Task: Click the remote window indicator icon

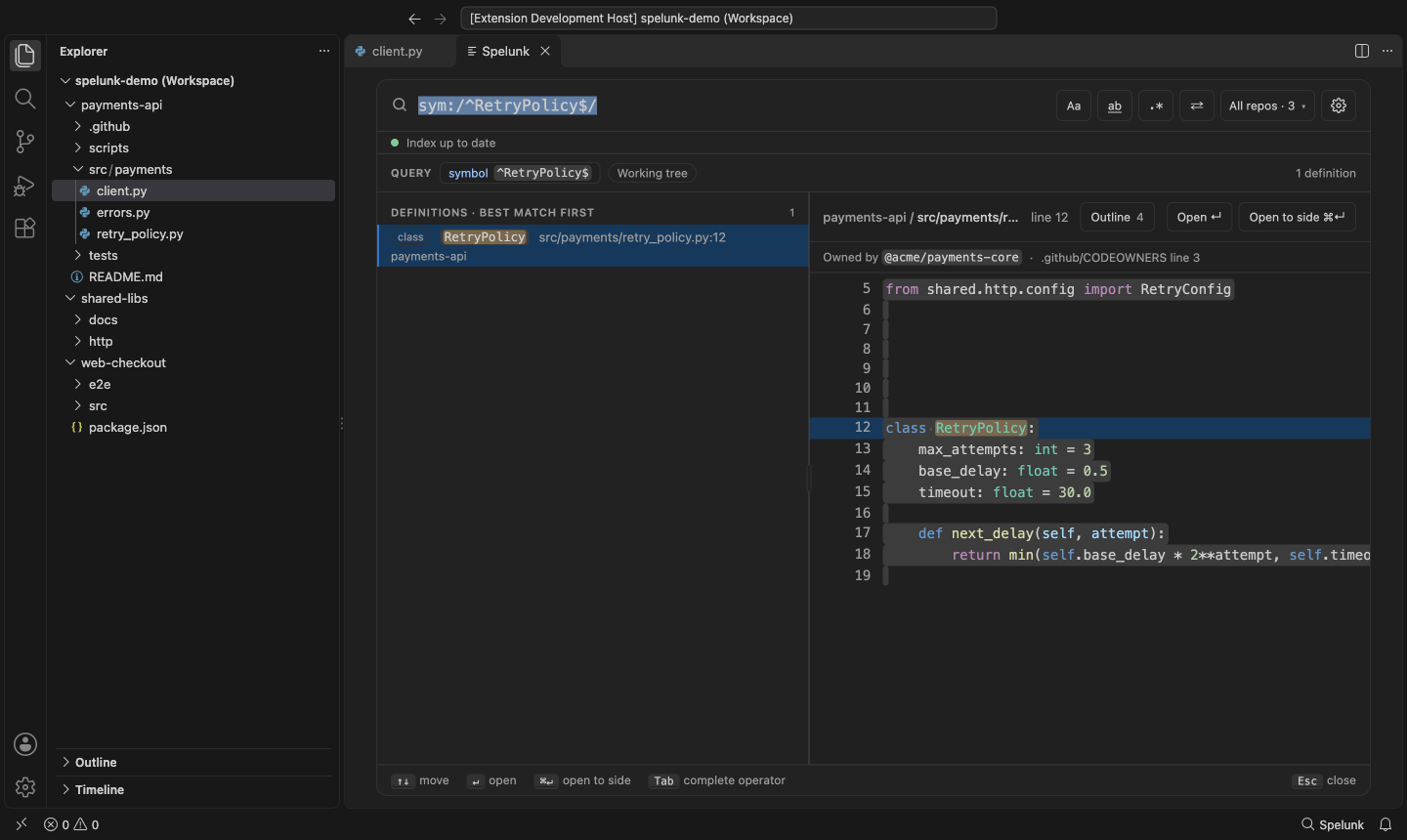Action: tap(21, 824)
